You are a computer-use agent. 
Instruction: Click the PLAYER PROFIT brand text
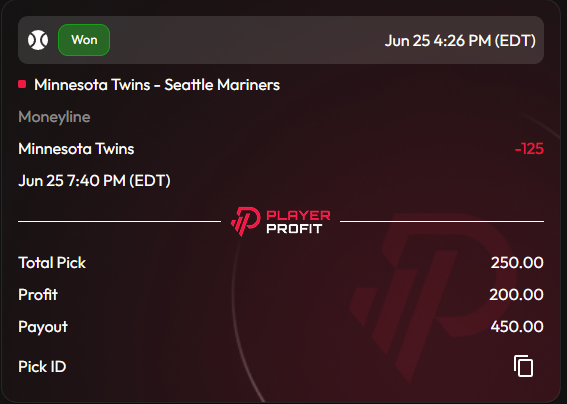tap(298, 222)
